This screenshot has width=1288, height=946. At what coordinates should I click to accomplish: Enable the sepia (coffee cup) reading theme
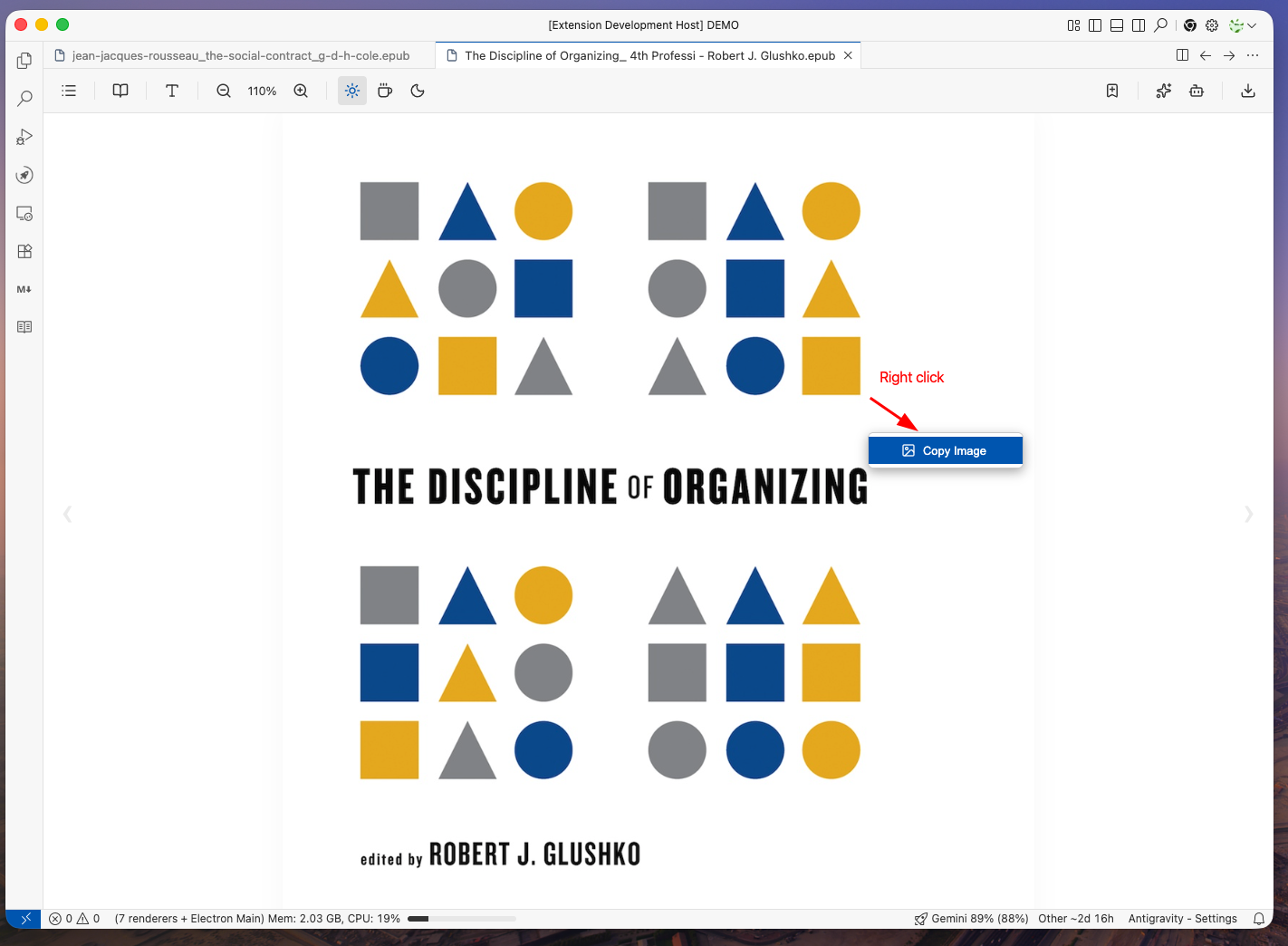tap(385, 91)
